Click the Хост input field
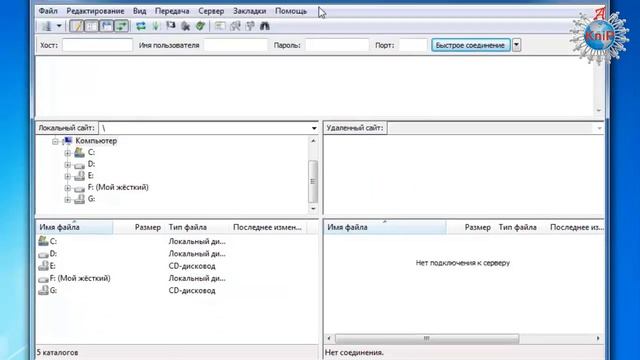The width and height of the screenshot is (640, 360). pos(98,45)
